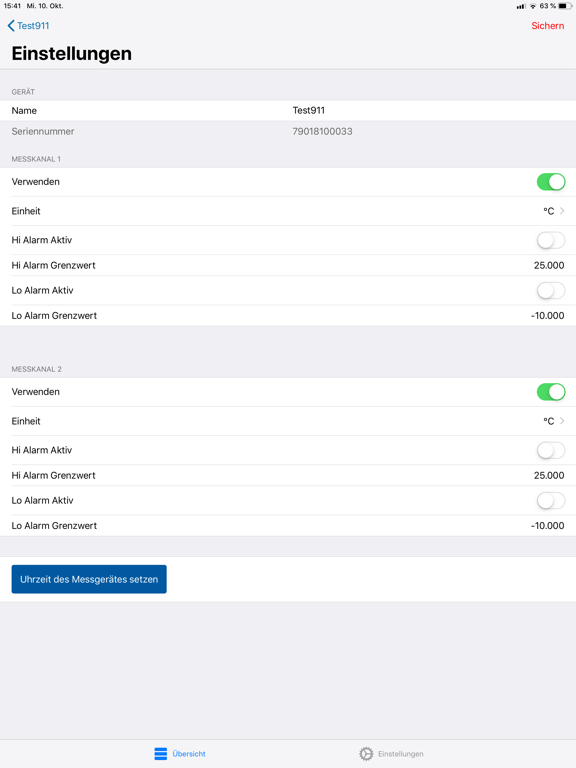Image resolution: width=576 pixels, height=768 pixels.
Task: Switch to the Einstellungen tab
Action: tap(391, 754)
